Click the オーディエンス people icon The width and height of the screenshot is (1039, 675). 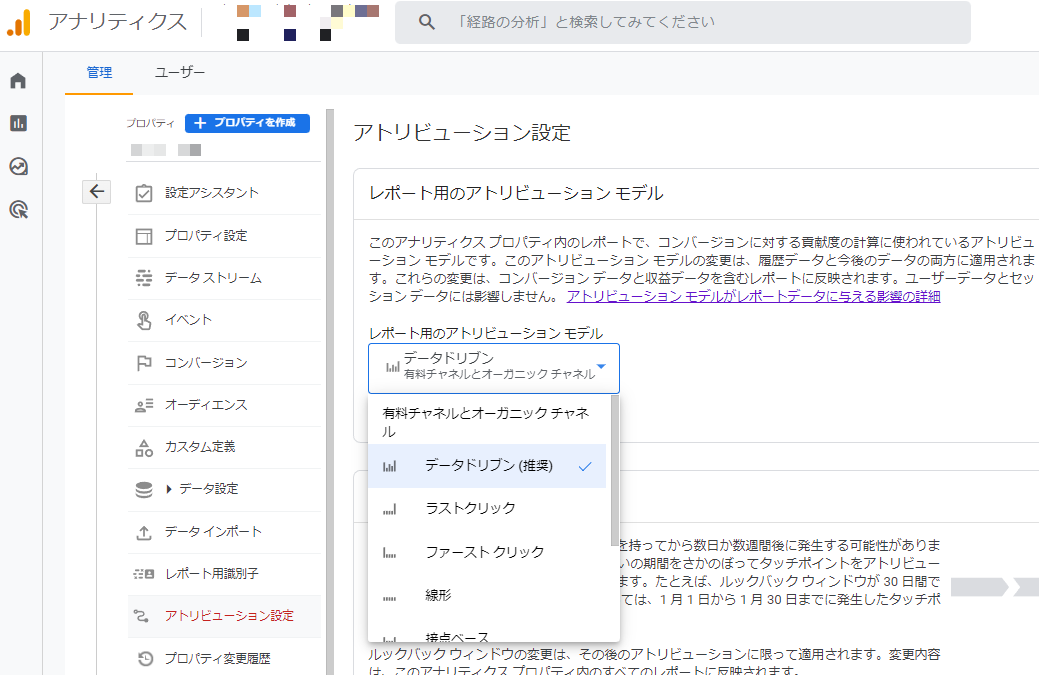click(x=144, y=405)
